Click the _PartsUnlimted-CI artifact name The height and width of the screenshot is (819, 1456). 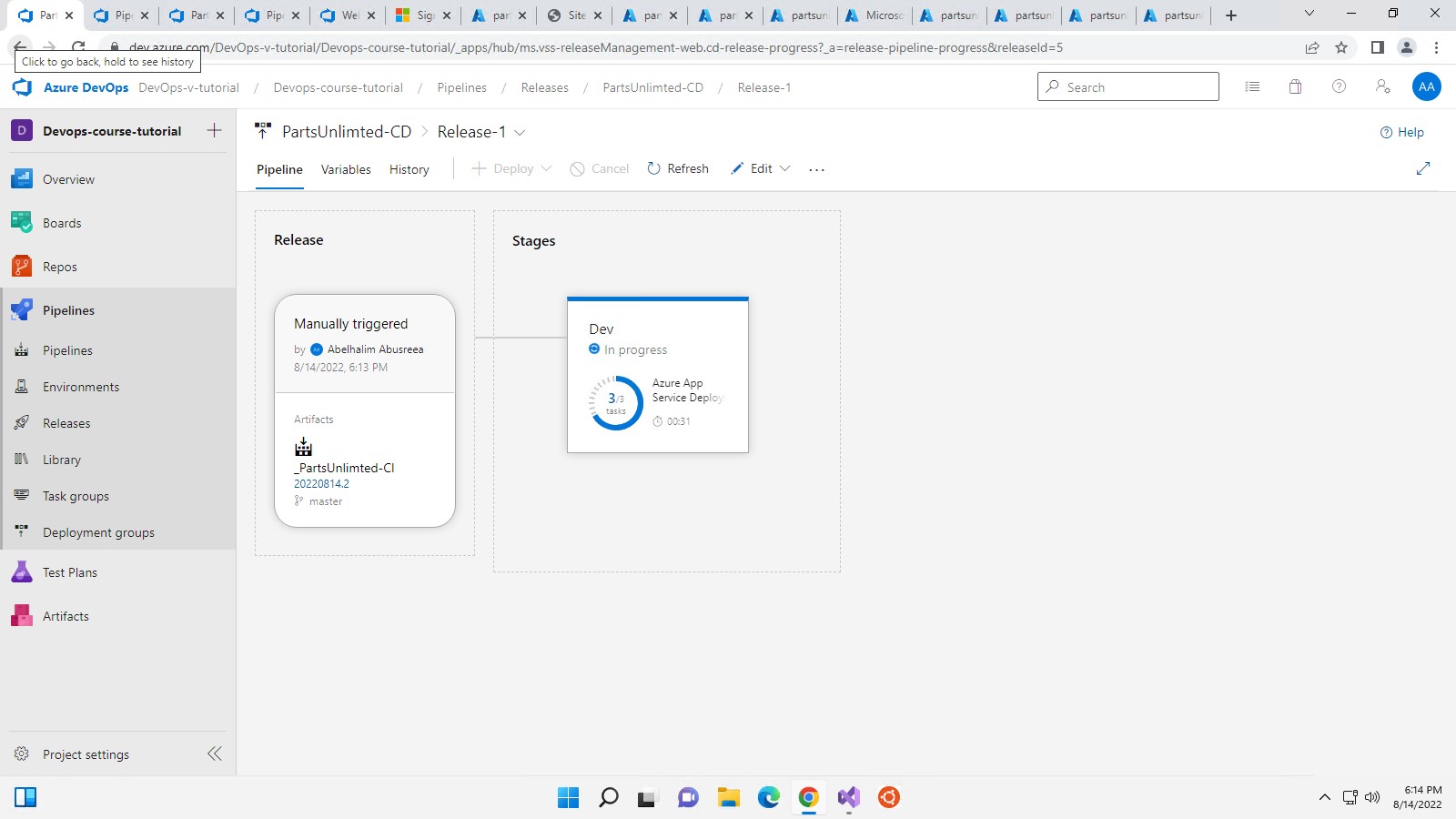344,468
